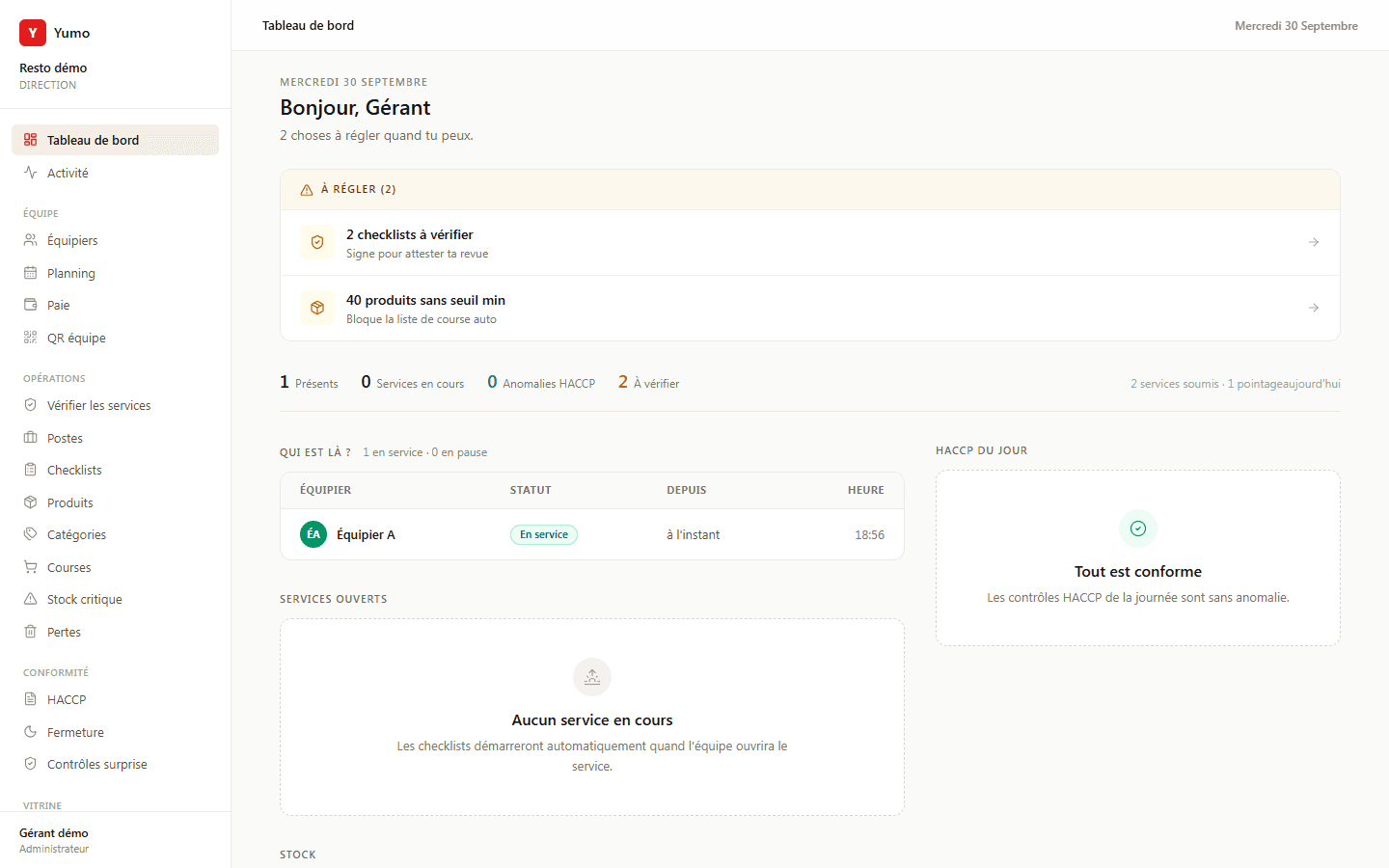This screenshot has height=868, width=1389.
Task: Click the QR équipe icon
Action: click(x=31, y=338)
